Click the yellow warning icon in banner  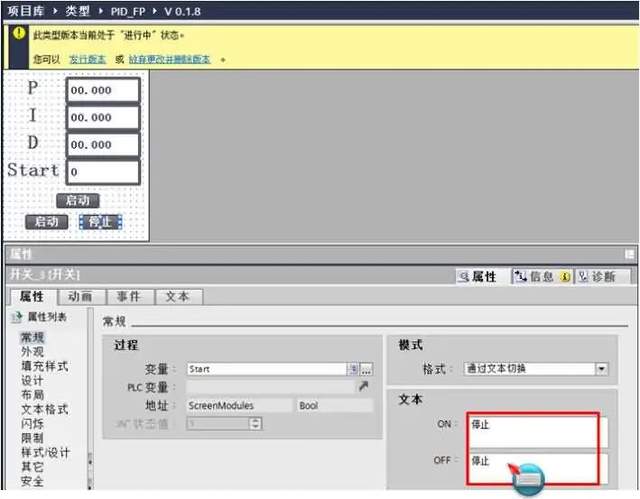click(x=19, y=33)
